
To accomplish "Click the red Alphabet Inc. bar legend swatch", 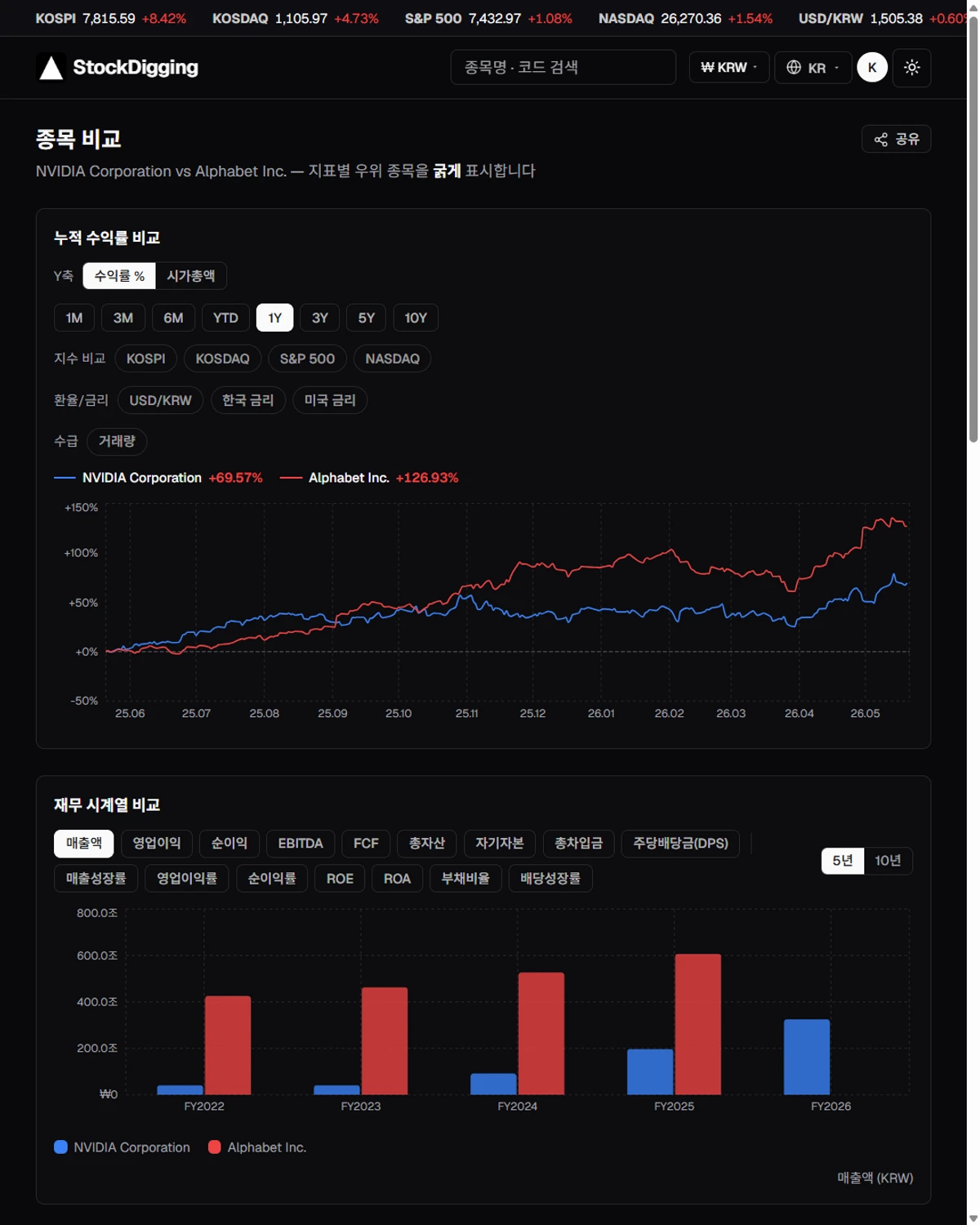I will 215,1147.
